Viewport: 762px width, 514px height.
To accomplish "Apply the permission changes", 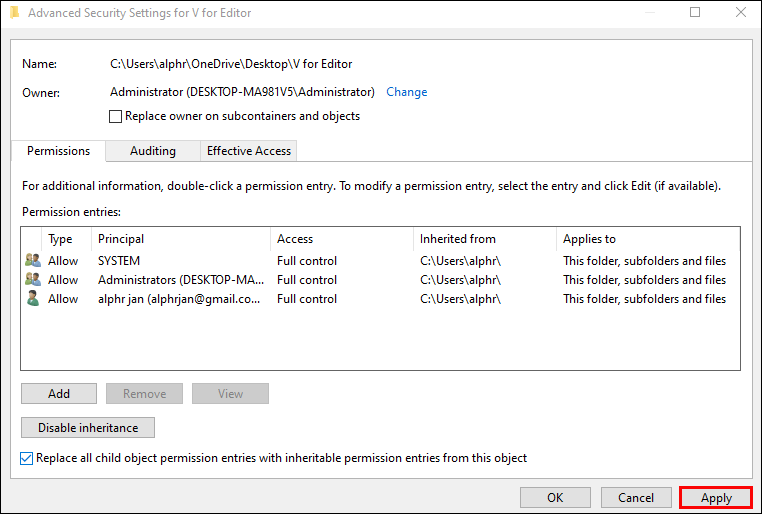I will [716, 497].
